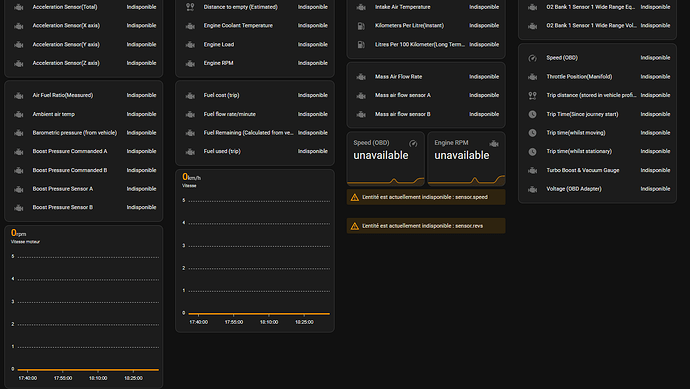
Task: Click the clock icon for Trip Time(Since journey start)
Action: pos(532,114)
